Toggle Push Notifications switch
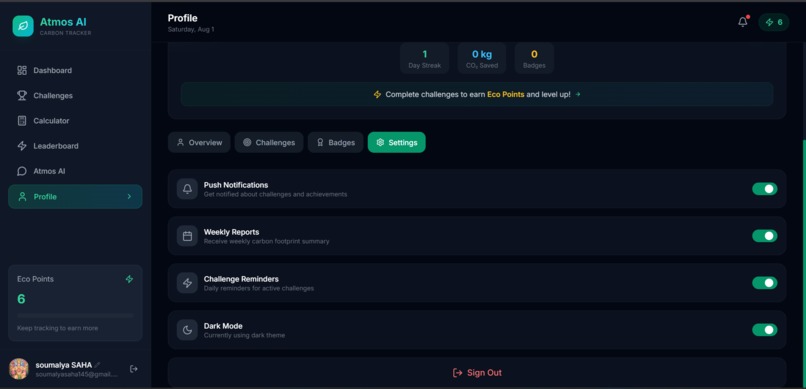Viewport: 806px width, 389px height. 765,189
